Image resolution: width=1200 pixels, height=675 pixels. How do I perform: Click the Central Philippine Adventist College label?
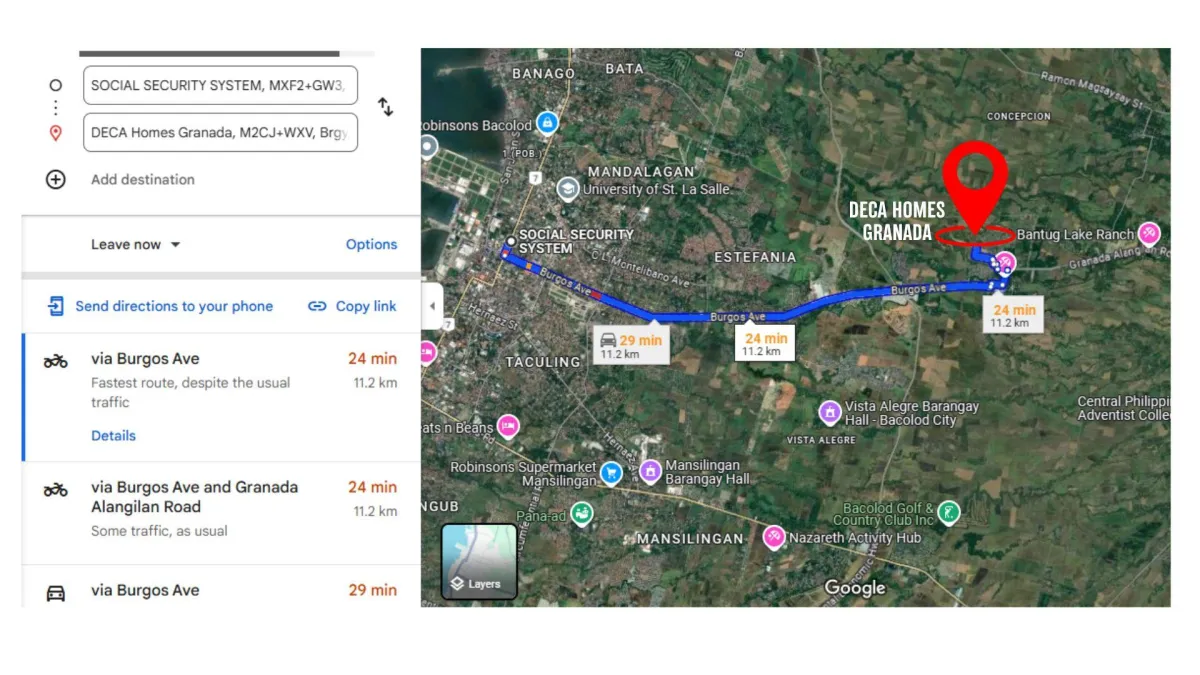(1124, 408)
